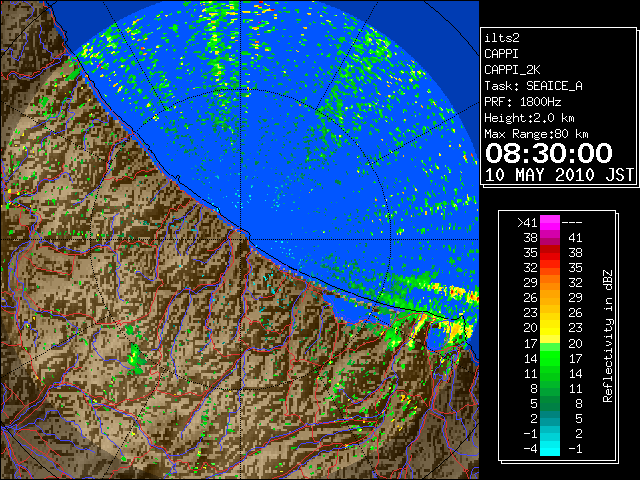Pick the yellow 20–23 dBZ color band
Screen dimensions: 640x480
(x=550, y=328)
